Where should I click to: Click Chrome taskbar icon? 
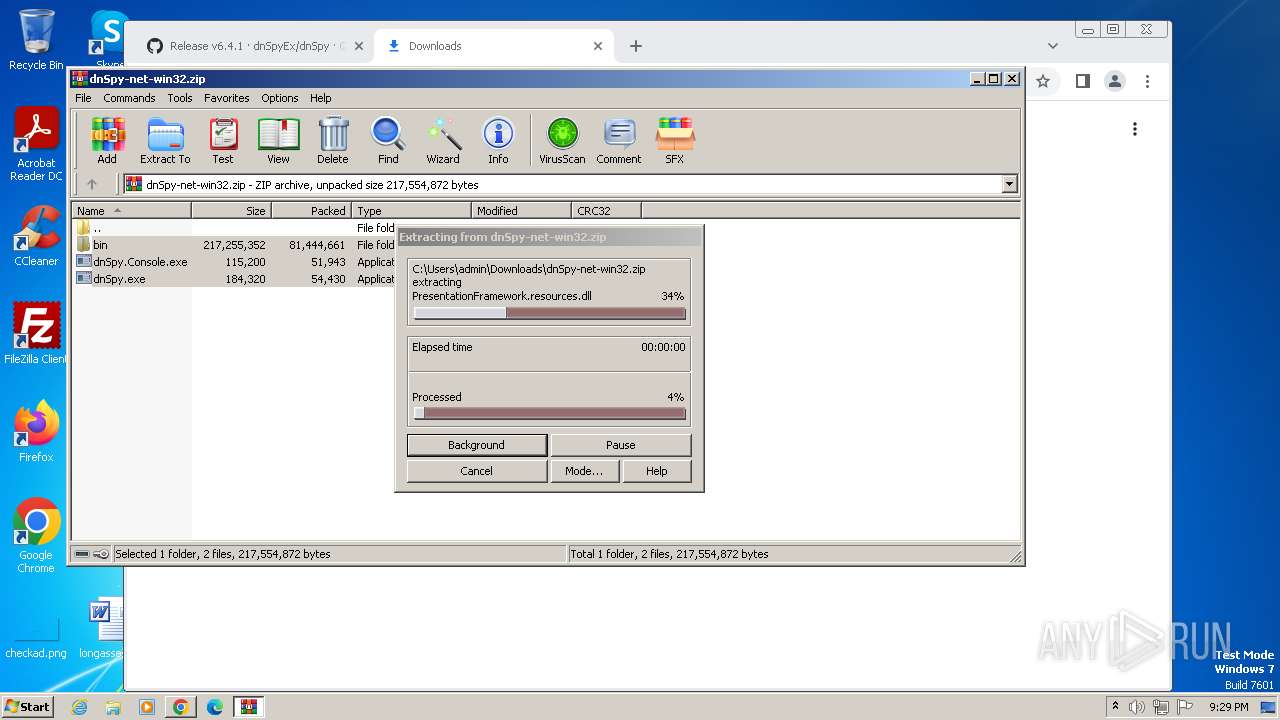(180, 707)
